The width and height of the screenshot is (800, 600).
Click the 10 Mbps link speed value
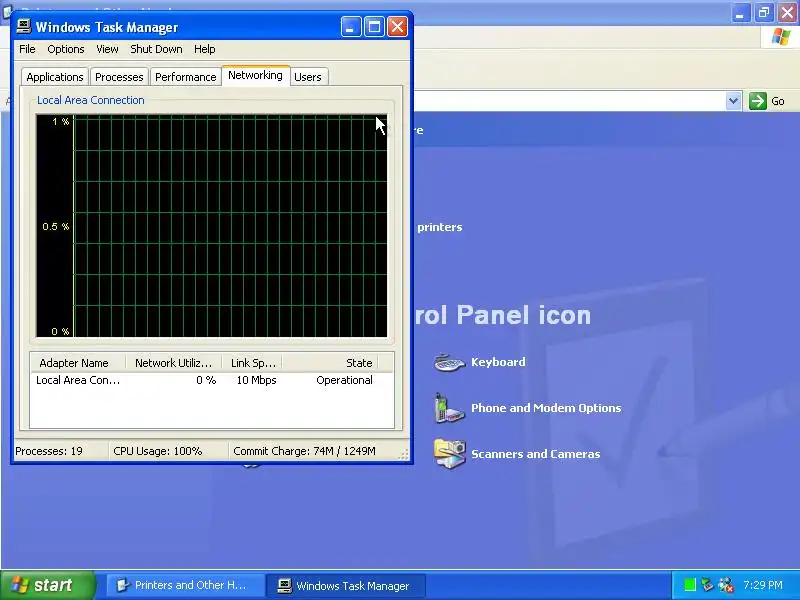256,380
